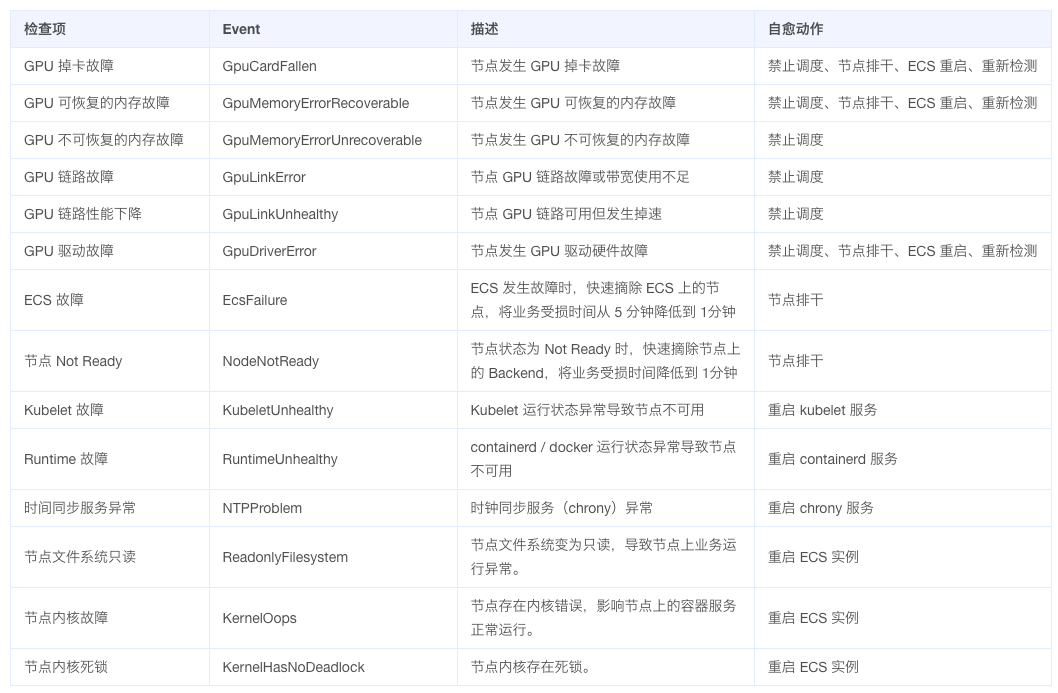Image resolution: width=1058 pixels, height=693 pixels.
Task: Select the GpuCardFallen event cell
Action: click(x=269, y=66)
